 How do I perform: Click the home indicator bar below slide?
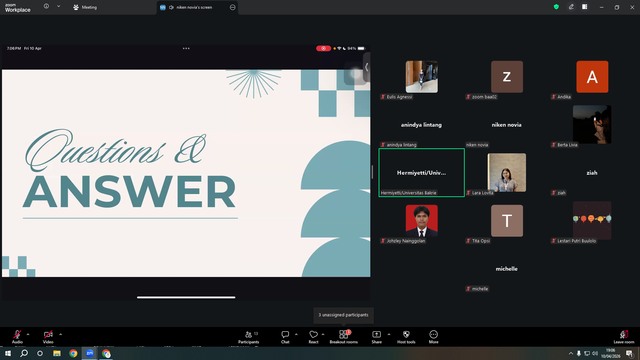pyautogui.click(x=186, y=298)
